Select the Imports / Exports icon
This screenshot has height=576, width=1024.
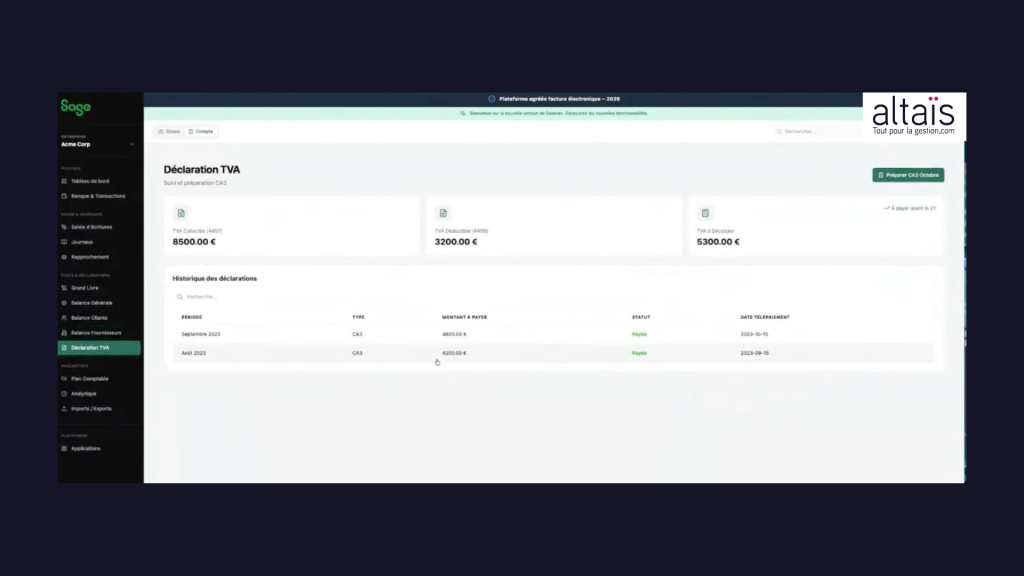64,408
